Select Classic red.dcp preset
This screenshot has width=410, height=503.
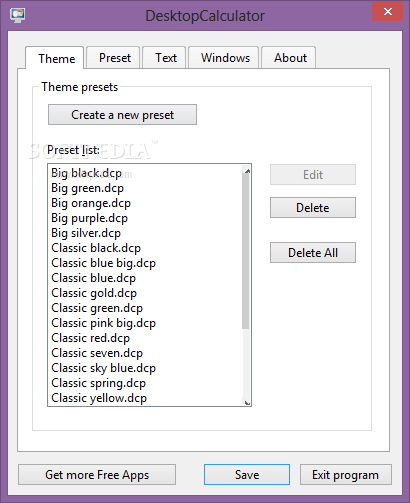point(146,338)
